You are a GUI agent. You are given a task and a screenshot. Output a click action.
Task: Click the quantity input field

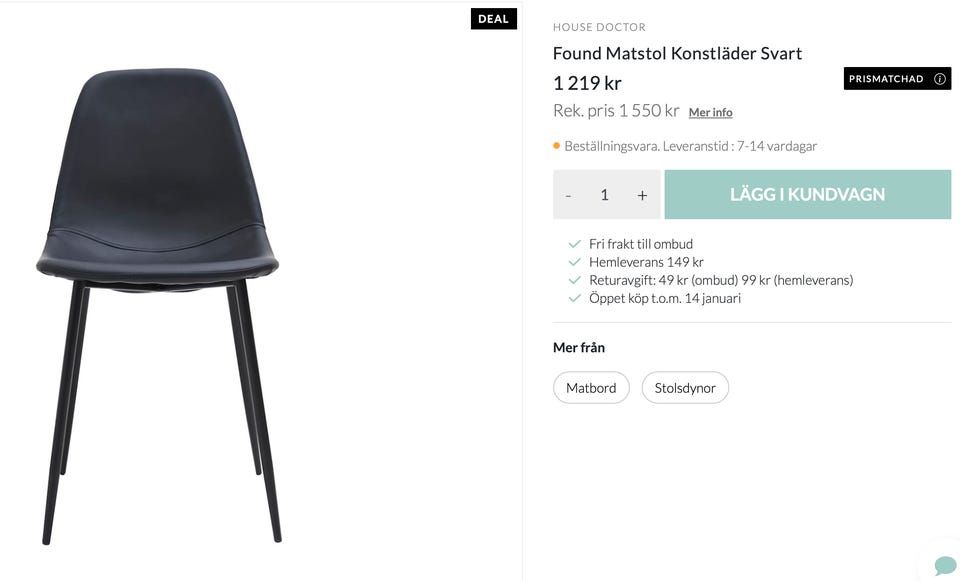click(604, 195)
